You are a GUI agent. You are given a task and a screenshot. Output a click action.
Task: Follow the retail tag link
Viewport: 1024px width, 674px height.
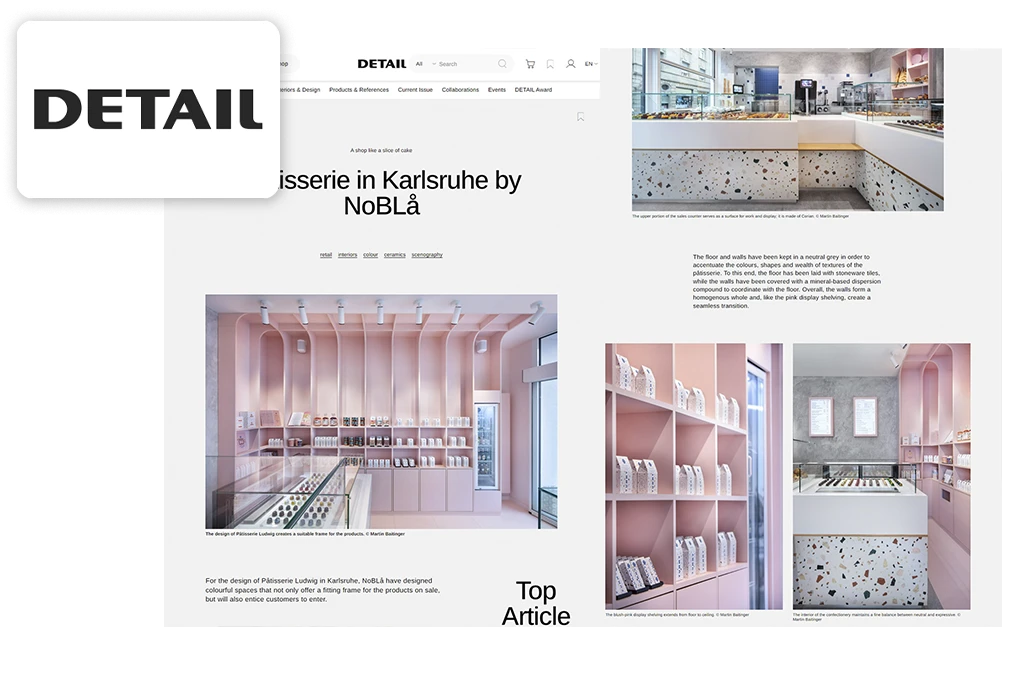tap(326, 255)
